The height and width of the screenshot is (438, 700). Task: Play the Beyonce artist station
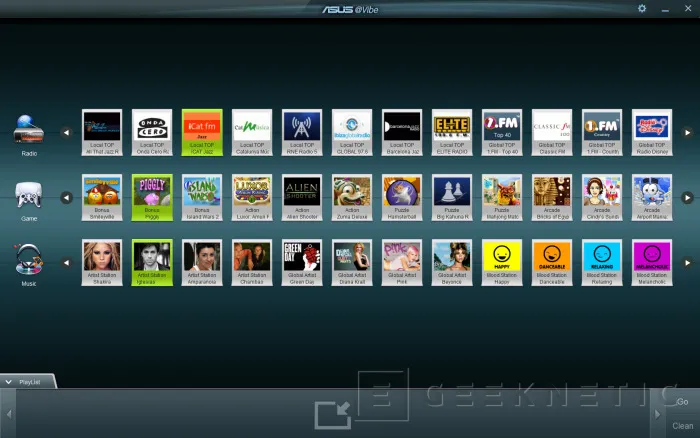[x=452, y=263]
